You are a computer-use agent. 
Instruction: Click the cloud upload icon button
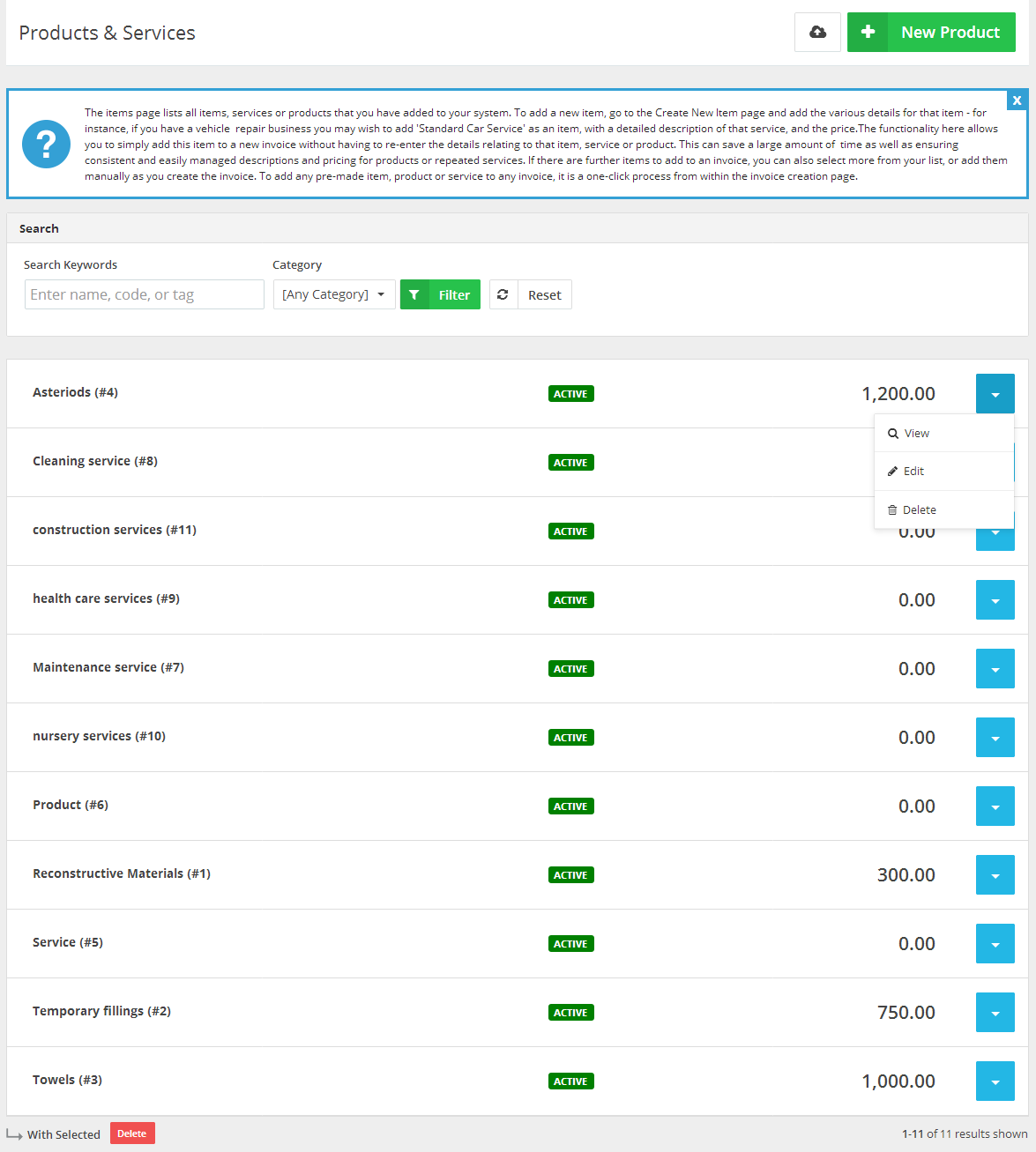point(817,33)
